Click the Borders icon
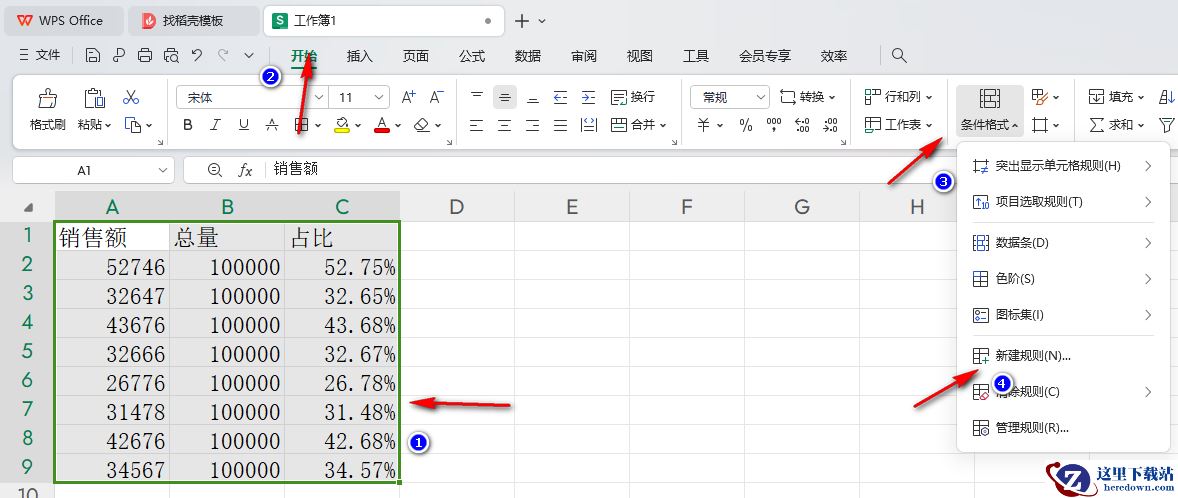Viewport: 1178px width, 498px height. [x=301, y=125]
